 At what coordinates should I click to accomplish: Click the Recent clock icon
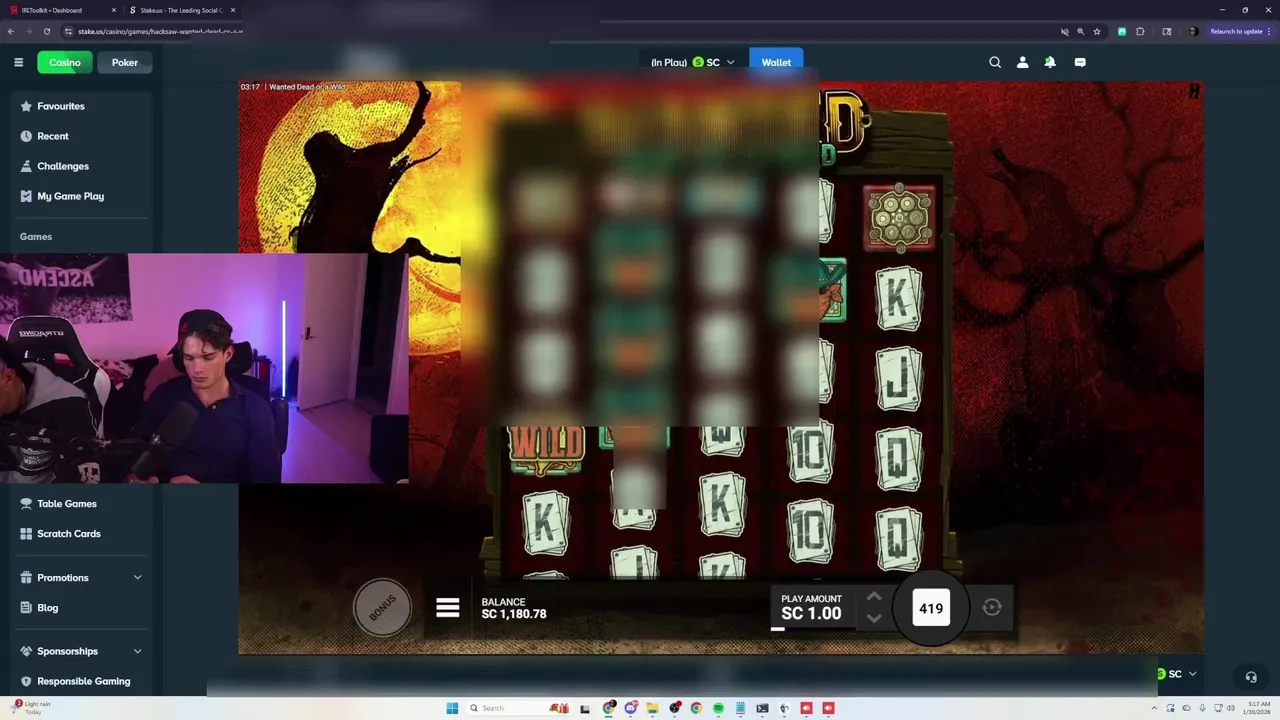click(26, 136)
